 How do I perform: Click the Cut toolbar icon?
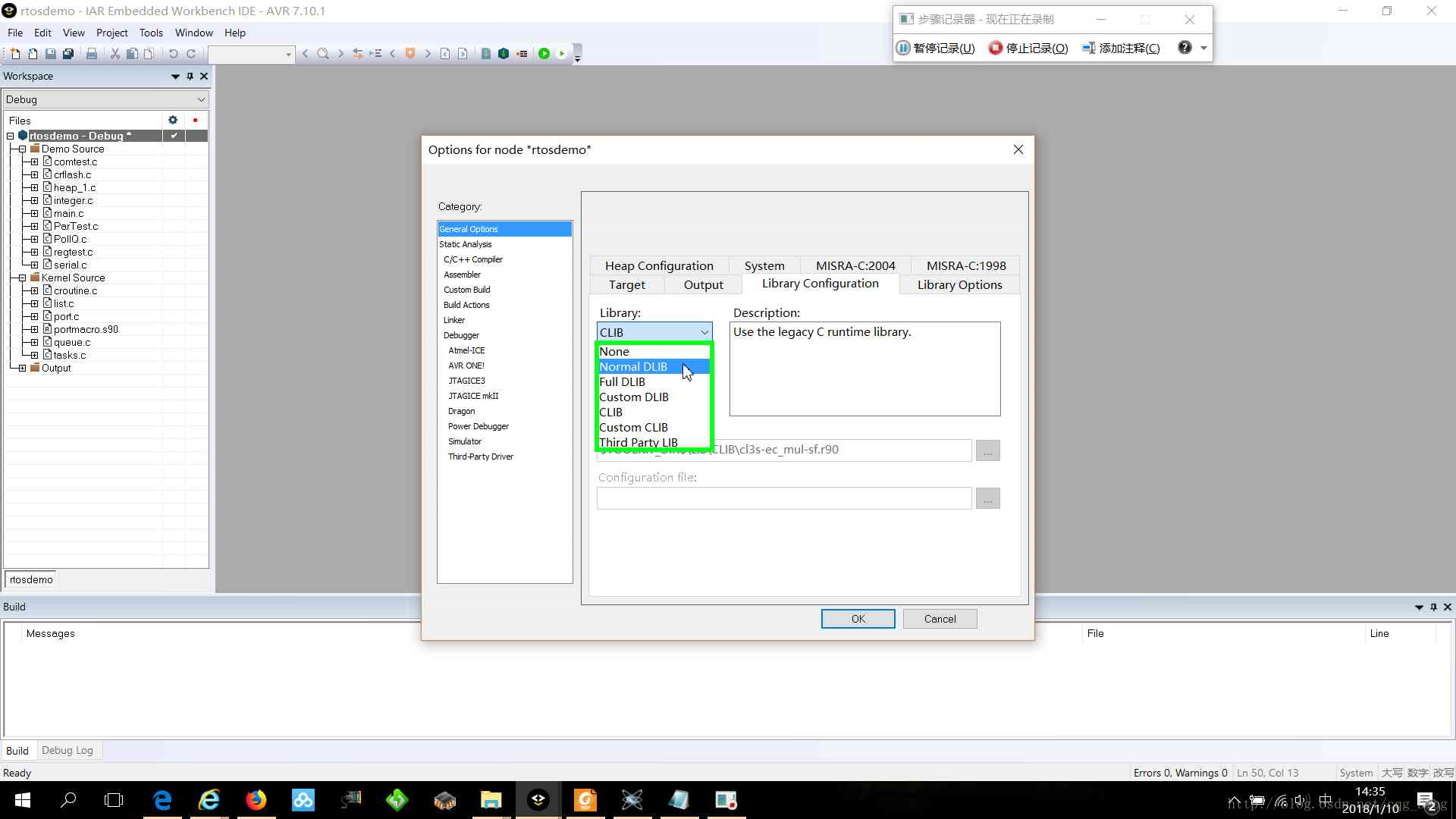pyautogui.click(x=115, y=54)
